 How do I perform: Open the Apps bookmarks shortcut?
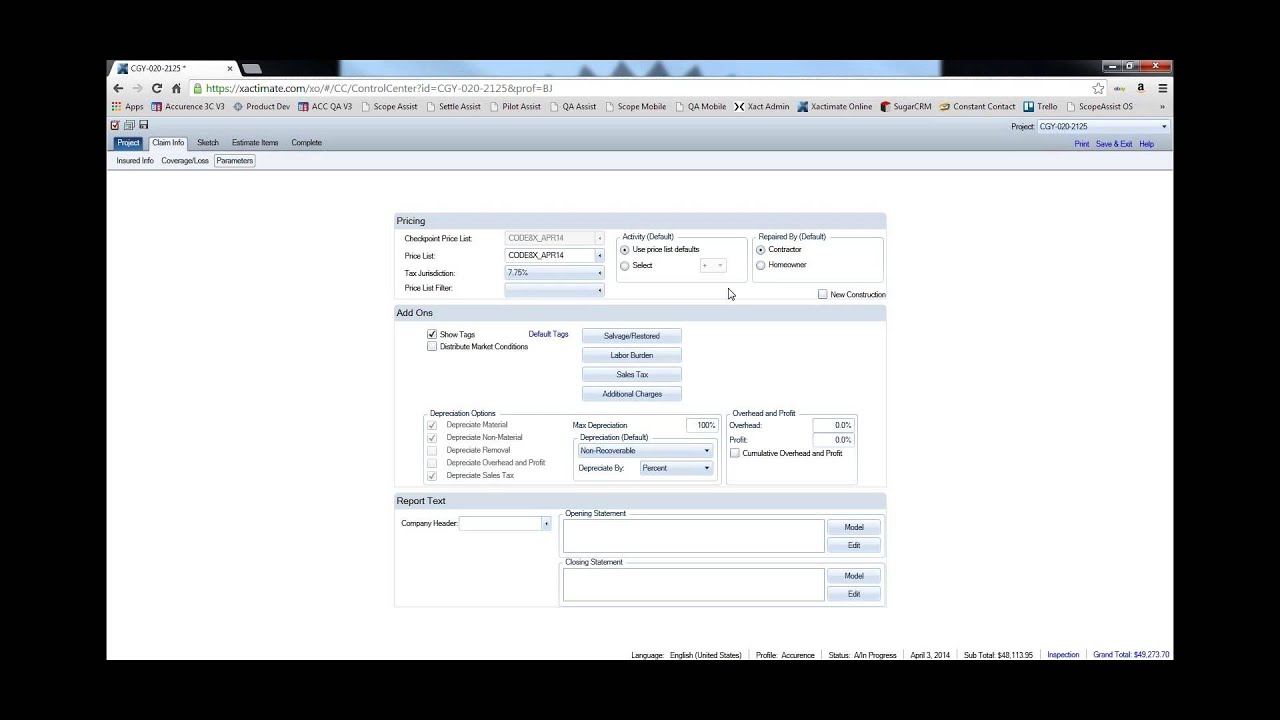point(128,106)
